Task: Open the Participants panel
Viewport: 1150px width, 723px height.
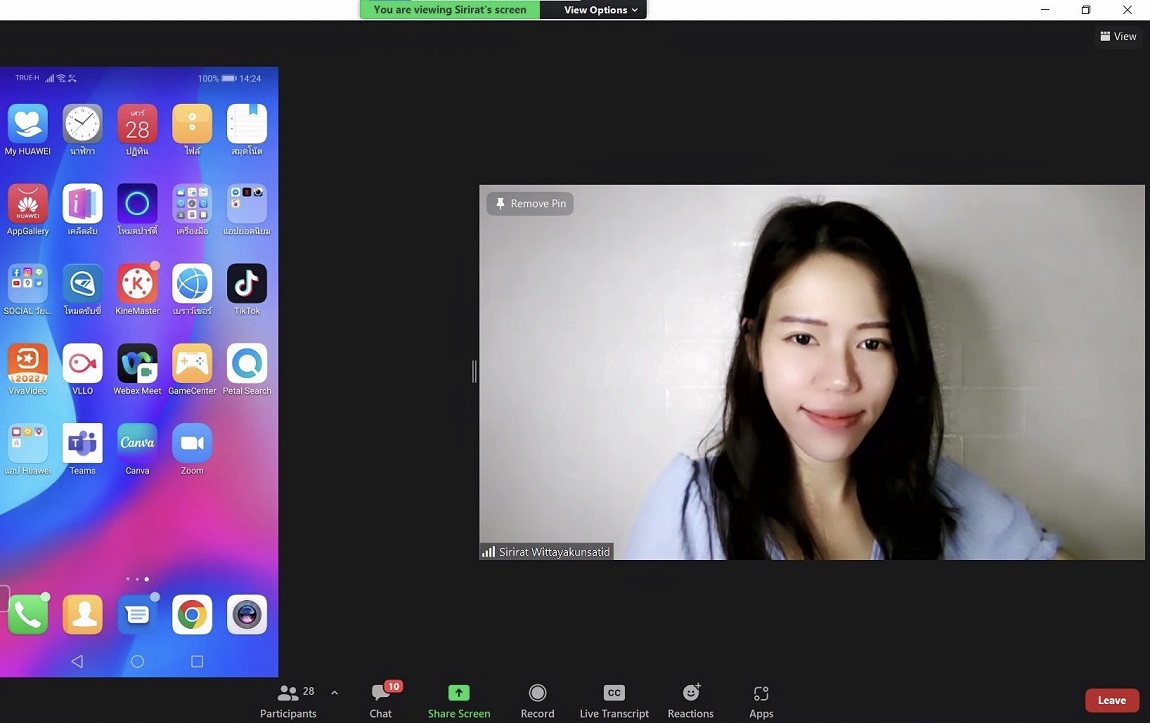Action: tap(288, 701)
